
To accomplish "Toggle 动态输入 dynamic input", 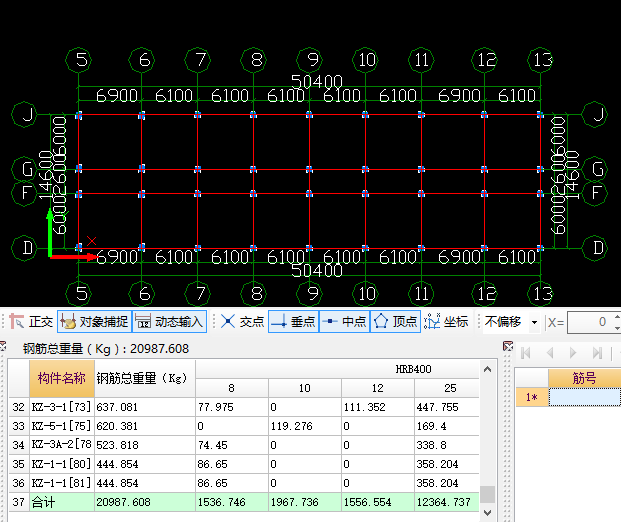I will [x=169, y=322].
